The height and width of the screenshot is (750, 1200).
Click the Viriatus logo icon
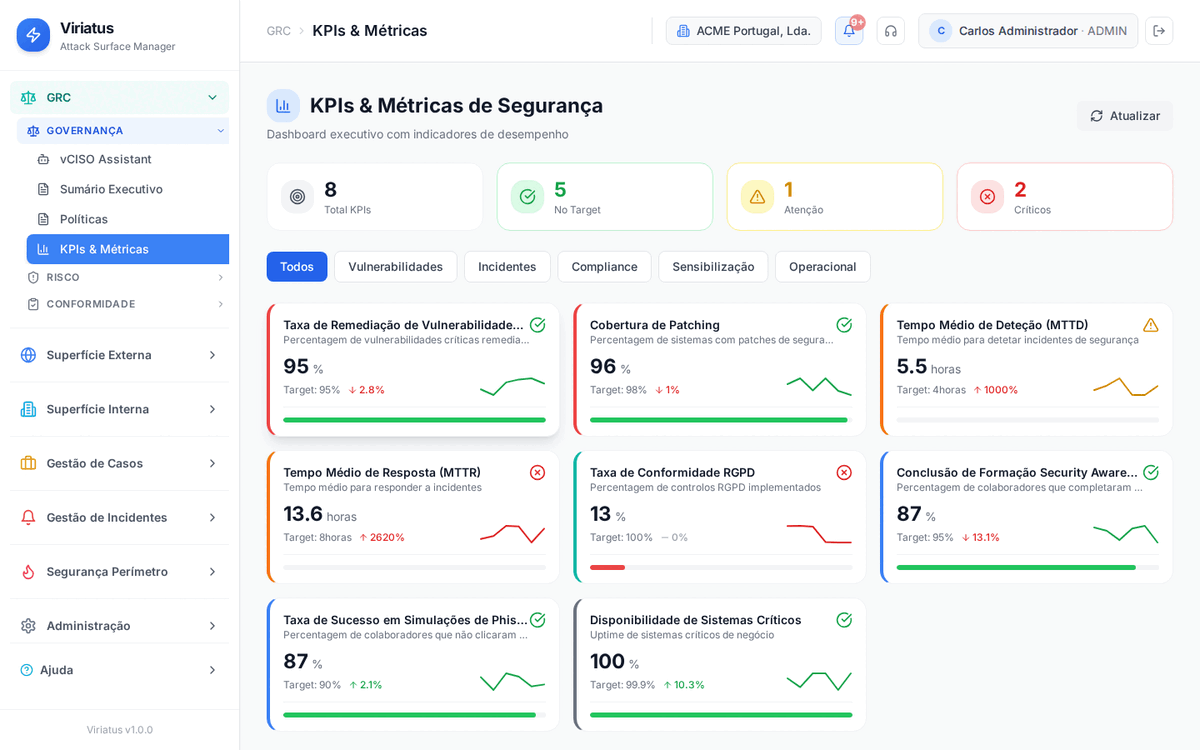32,35
